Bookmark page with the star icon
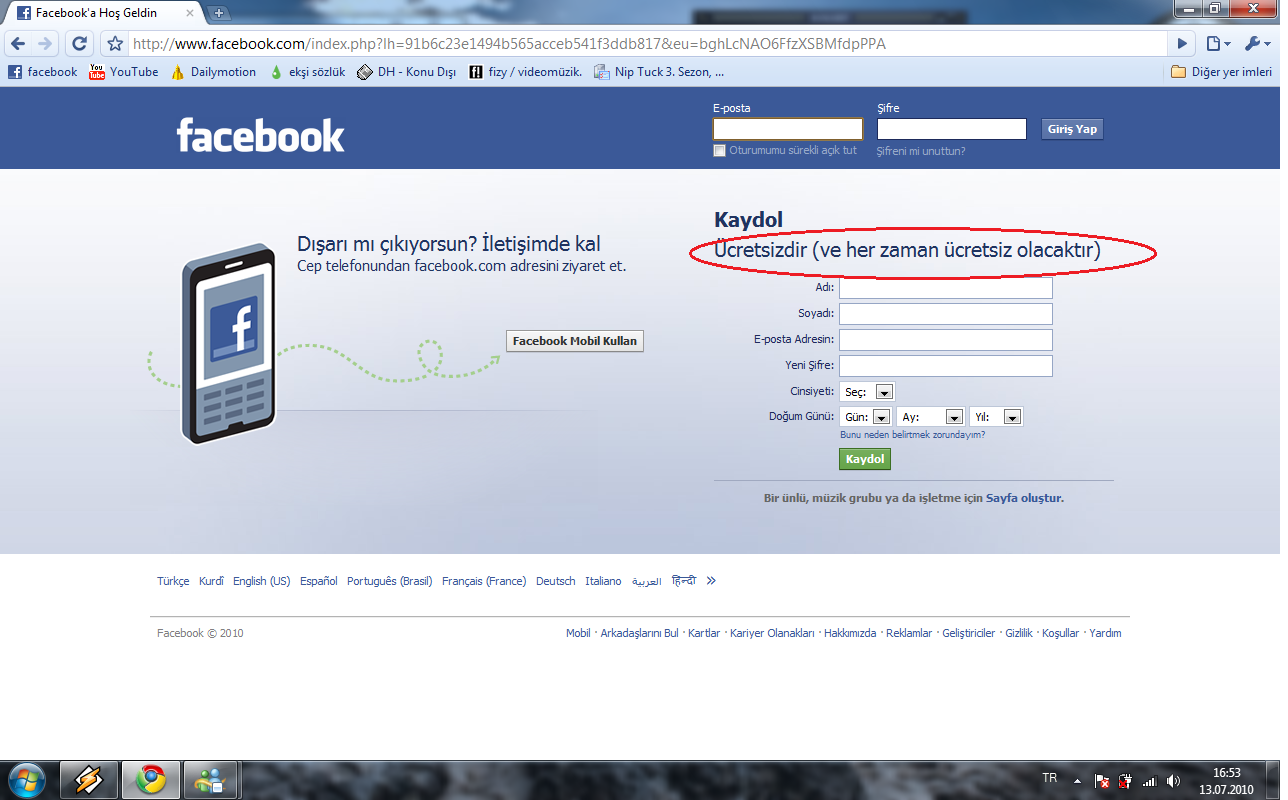Viewport: 1288px width, 800px height. click(x=115, y=44)
